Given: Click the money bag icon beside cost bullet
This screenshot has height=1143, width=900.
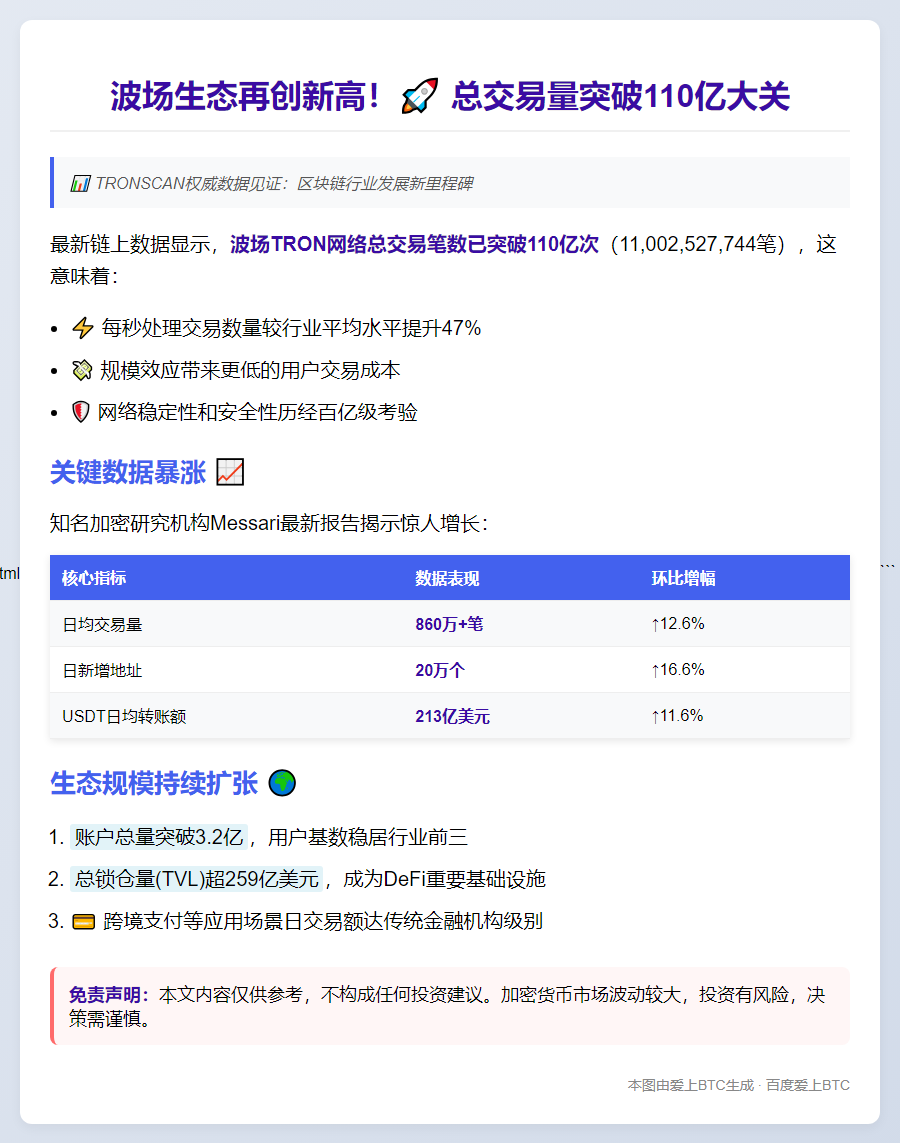Looking at the screenshot, I should 80,370.
